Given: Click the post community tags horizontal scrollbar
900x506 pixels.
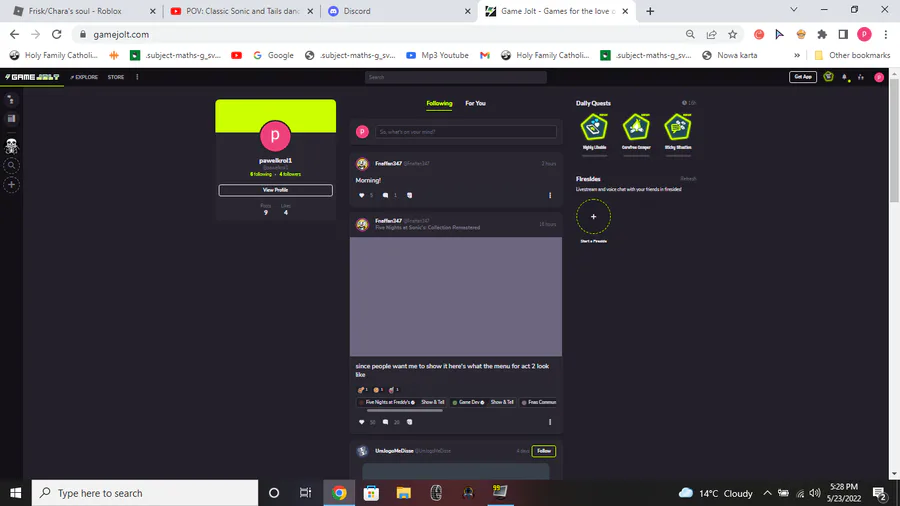Looking at the screenshot, I should (x=405, y=411).
